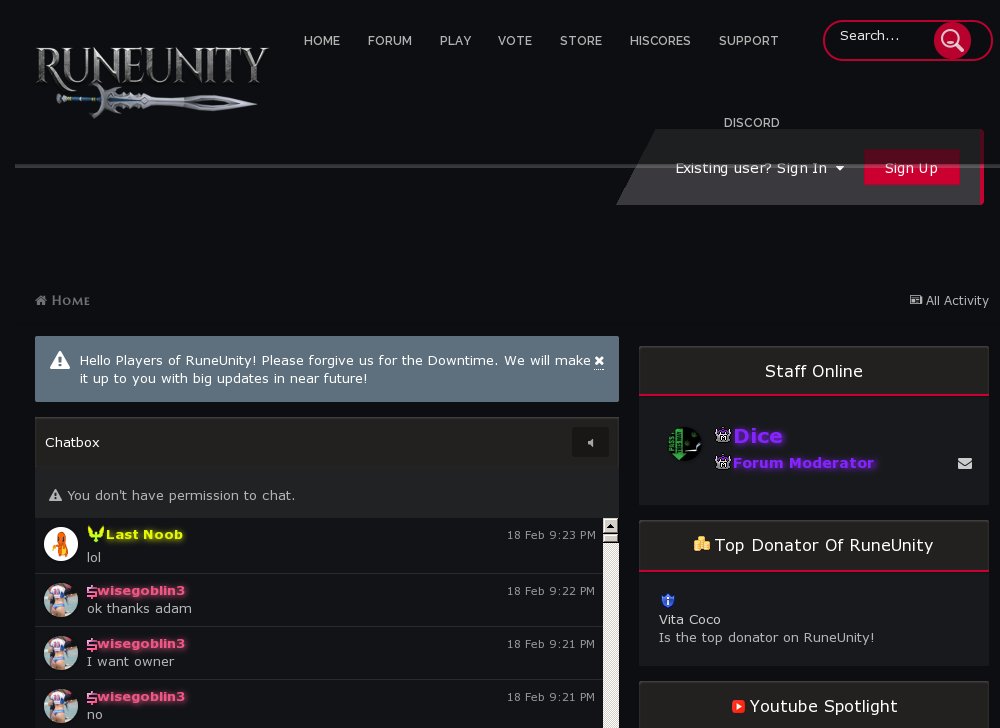Click the YouTube icon in Youtube Spotlight header
Screen dimensions: 1000x728
coord(739,707)
